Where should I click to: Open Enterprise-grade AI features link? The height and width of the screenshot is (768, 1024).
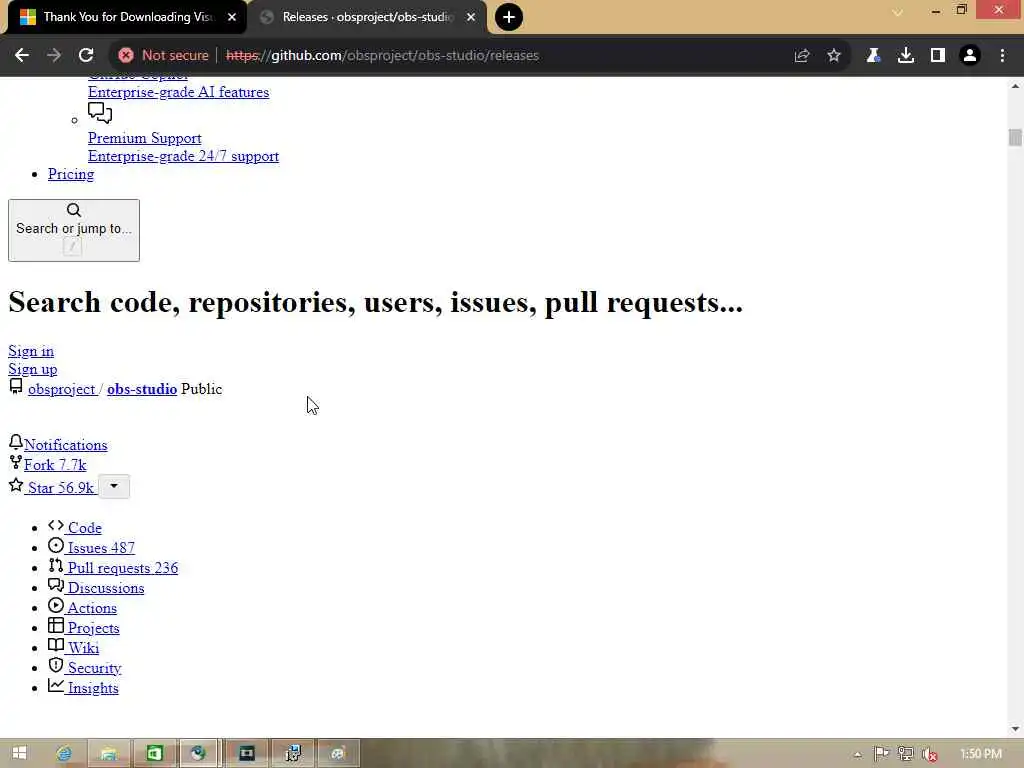tap(178, 92)
